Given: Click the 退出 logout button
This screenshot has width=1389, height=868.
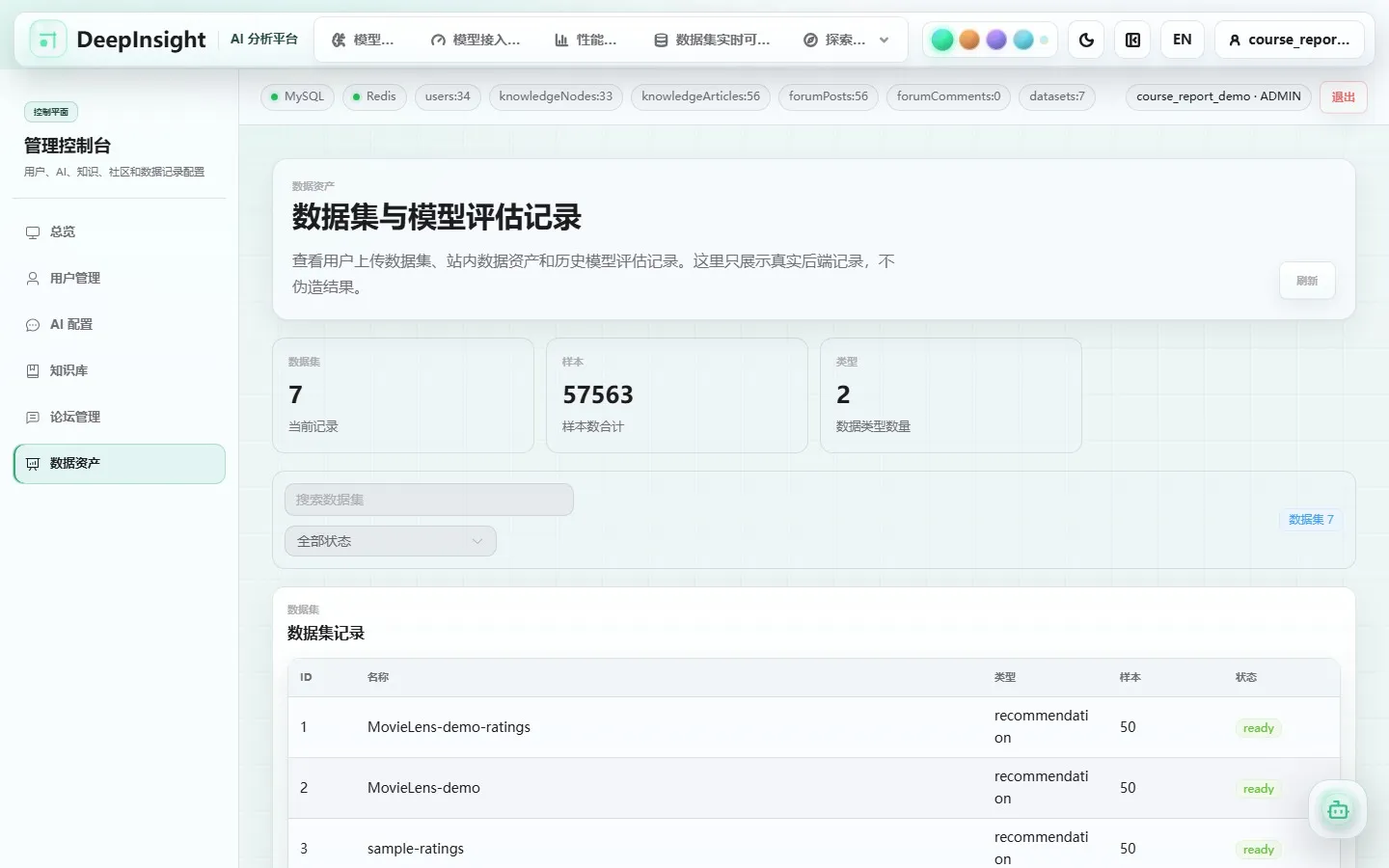Looking at the screenshot, I should tap(1343, 96).
